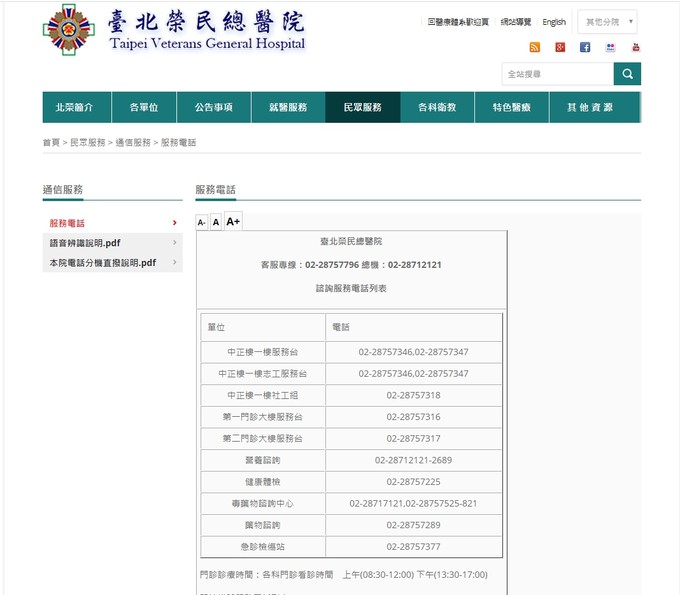This screenshot has width=680, height=595.
Task: Increase font size with A+ button
Action: click(x=233, y=221)
